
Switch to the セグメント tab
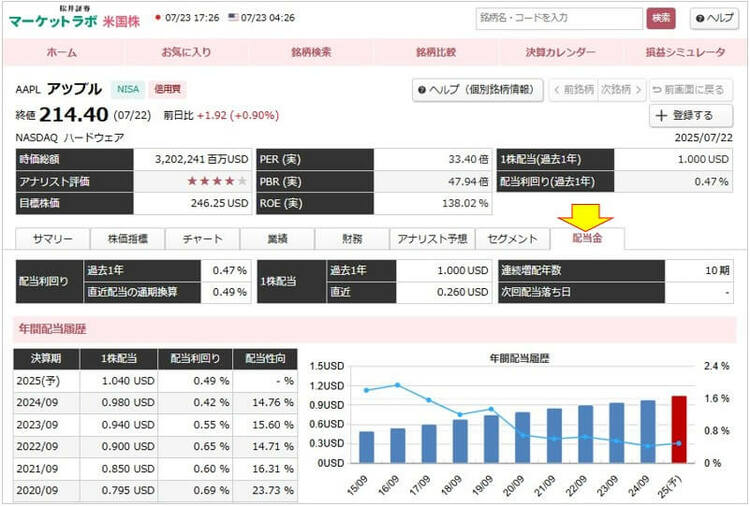tap(512, 239)
